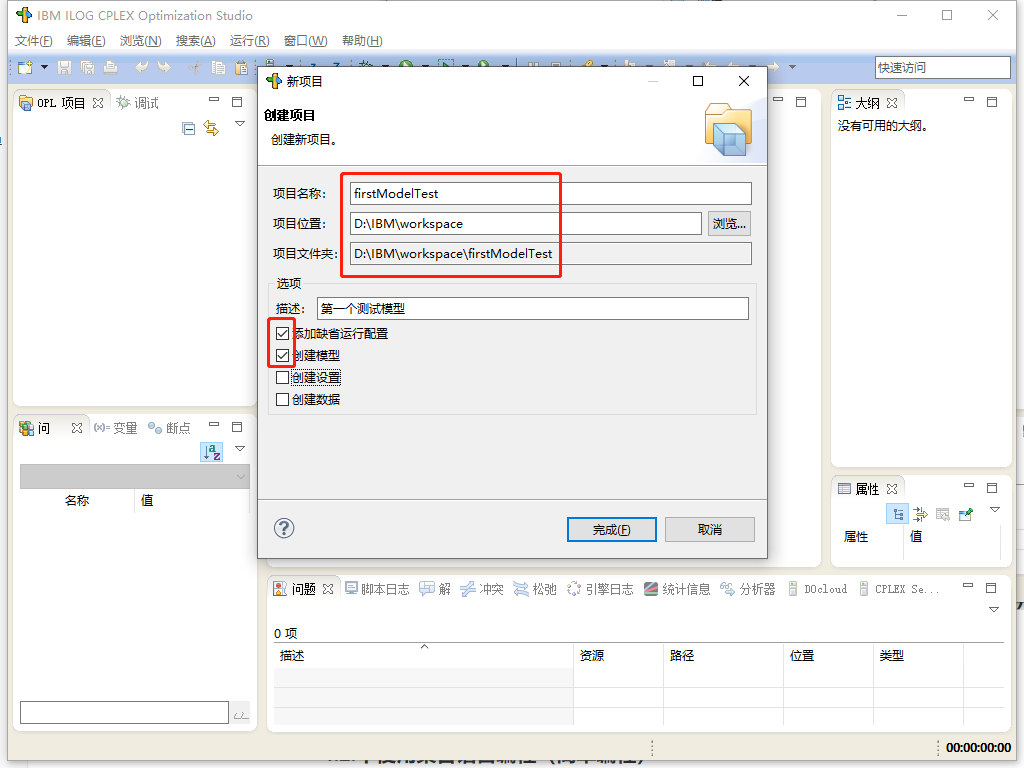Click the Save icon in the toolbar

click(x=63, y=67)
